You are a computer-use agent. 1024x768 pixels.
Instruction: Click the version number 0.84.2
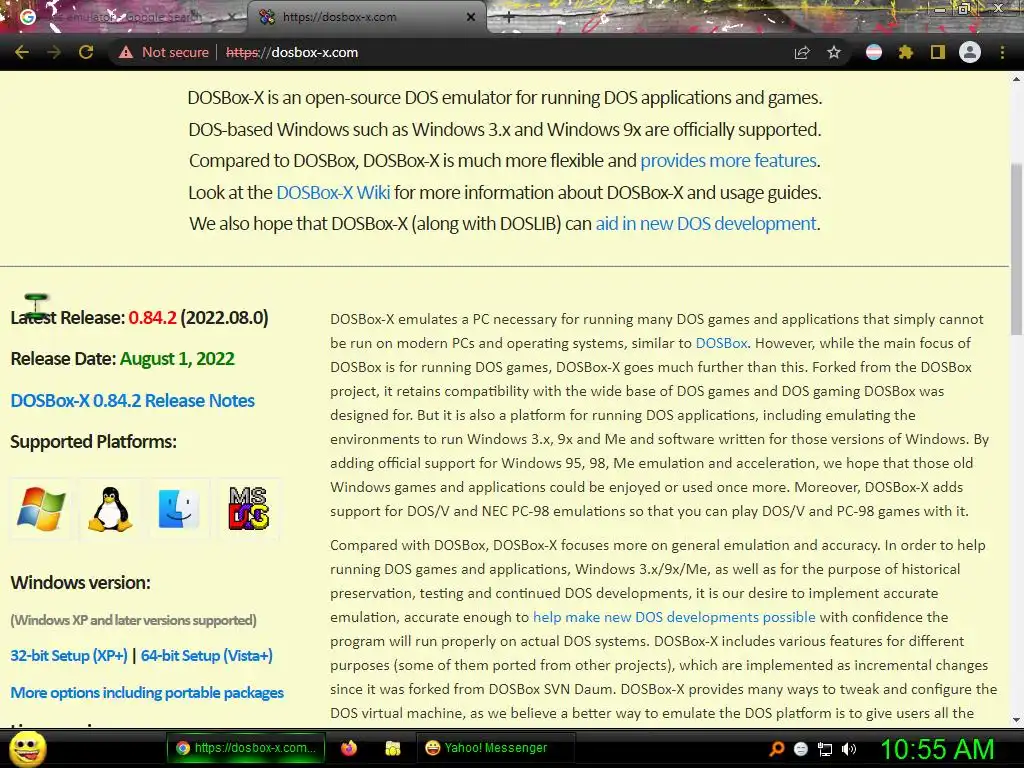pos(152,318)
